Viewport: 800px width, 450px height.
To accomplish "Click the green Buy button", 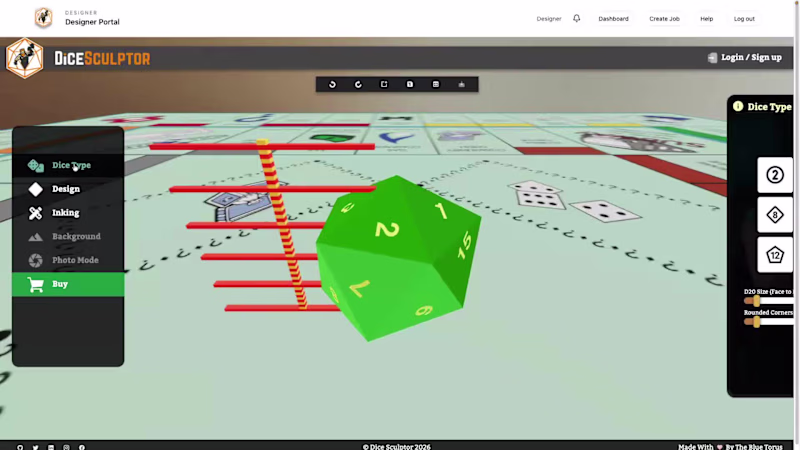I will pyautogui.click(x=68, y=284).
